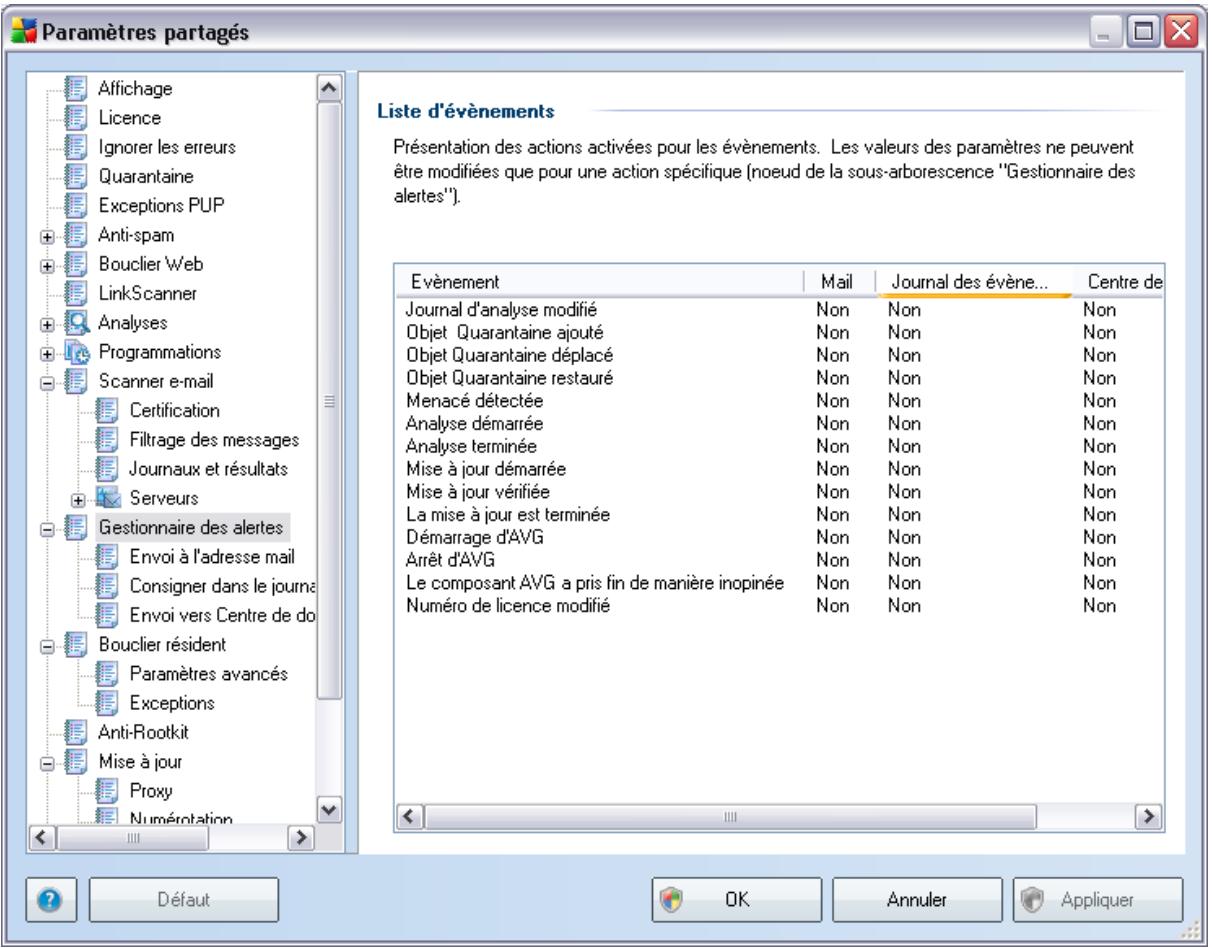Select La mise à jour est terminée row

pyautogui.click(x=777, y=515)
